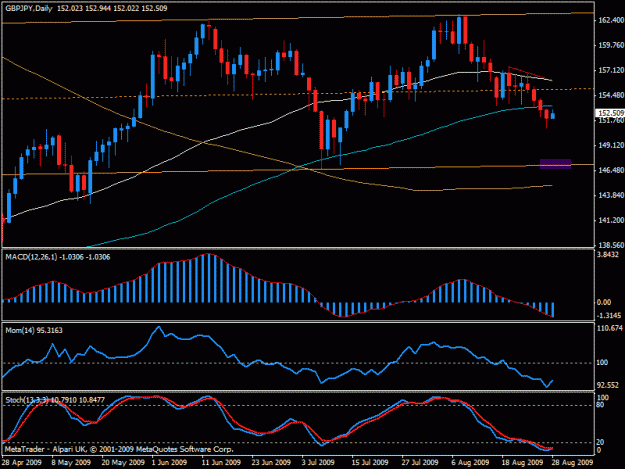This screenshot has height=469, width=625.
Task: Click the 1 Jun 2009 date label
Action: pyautogui.click(x=169, y=463)
